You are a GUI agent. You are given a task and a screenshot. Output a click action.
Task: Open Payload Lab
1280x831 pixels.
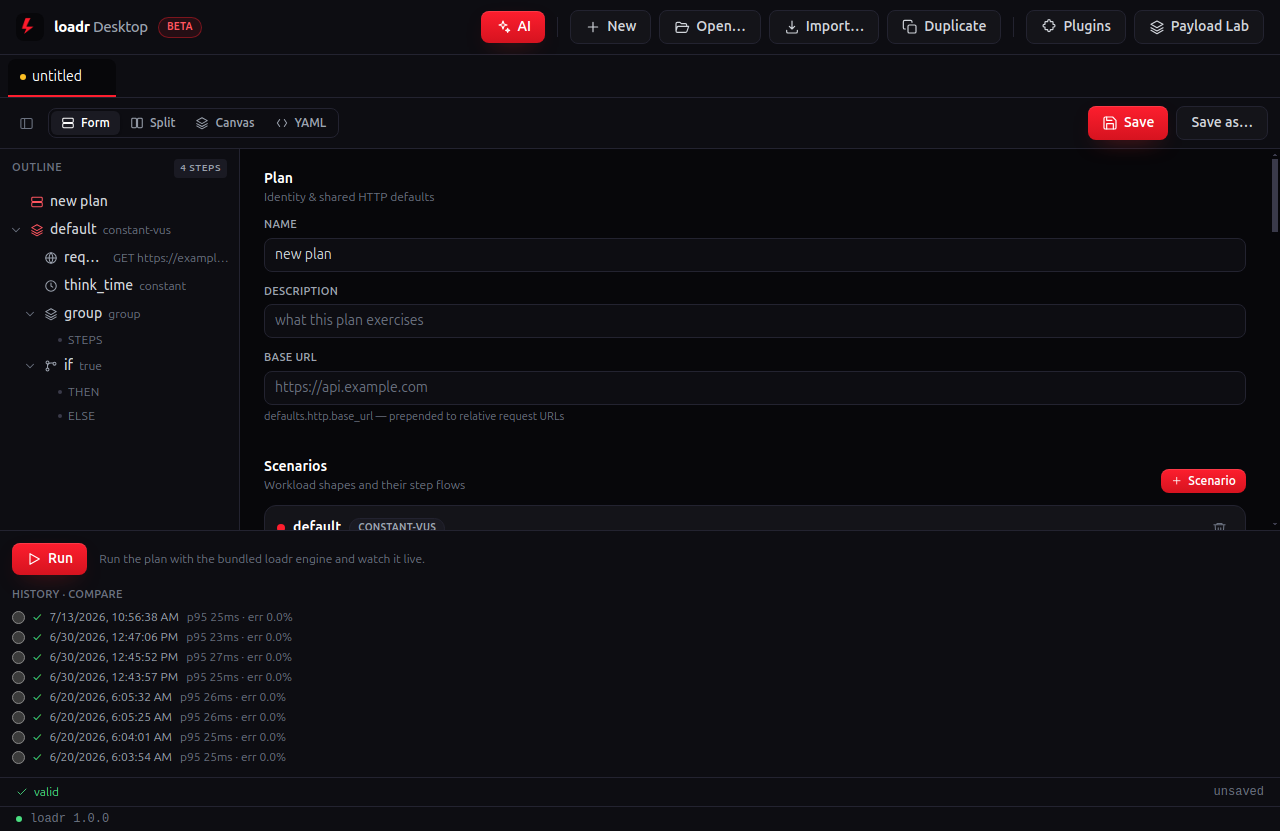point(1199,27)
